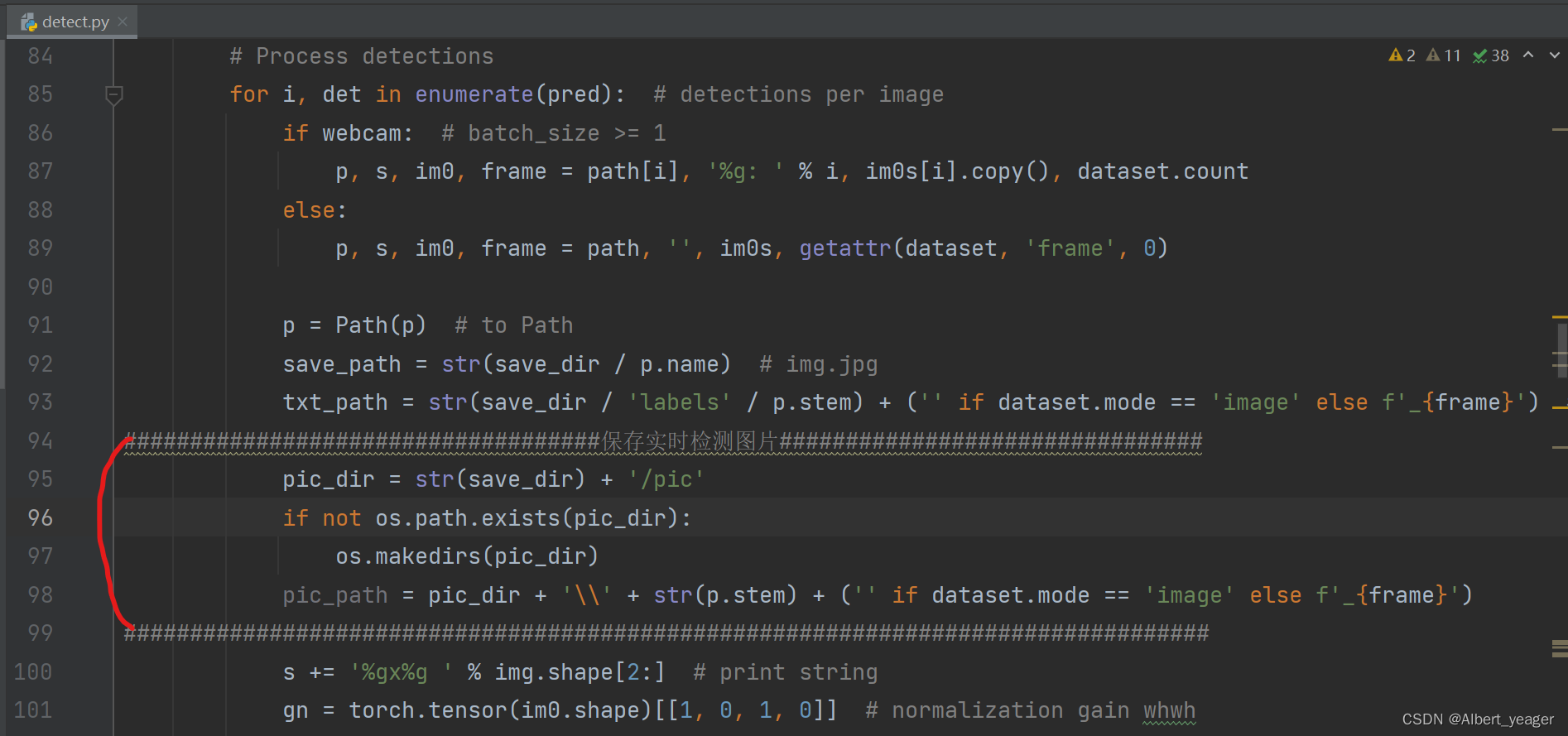
Task: Click line number 87 in the gutter
Action: 40,171
